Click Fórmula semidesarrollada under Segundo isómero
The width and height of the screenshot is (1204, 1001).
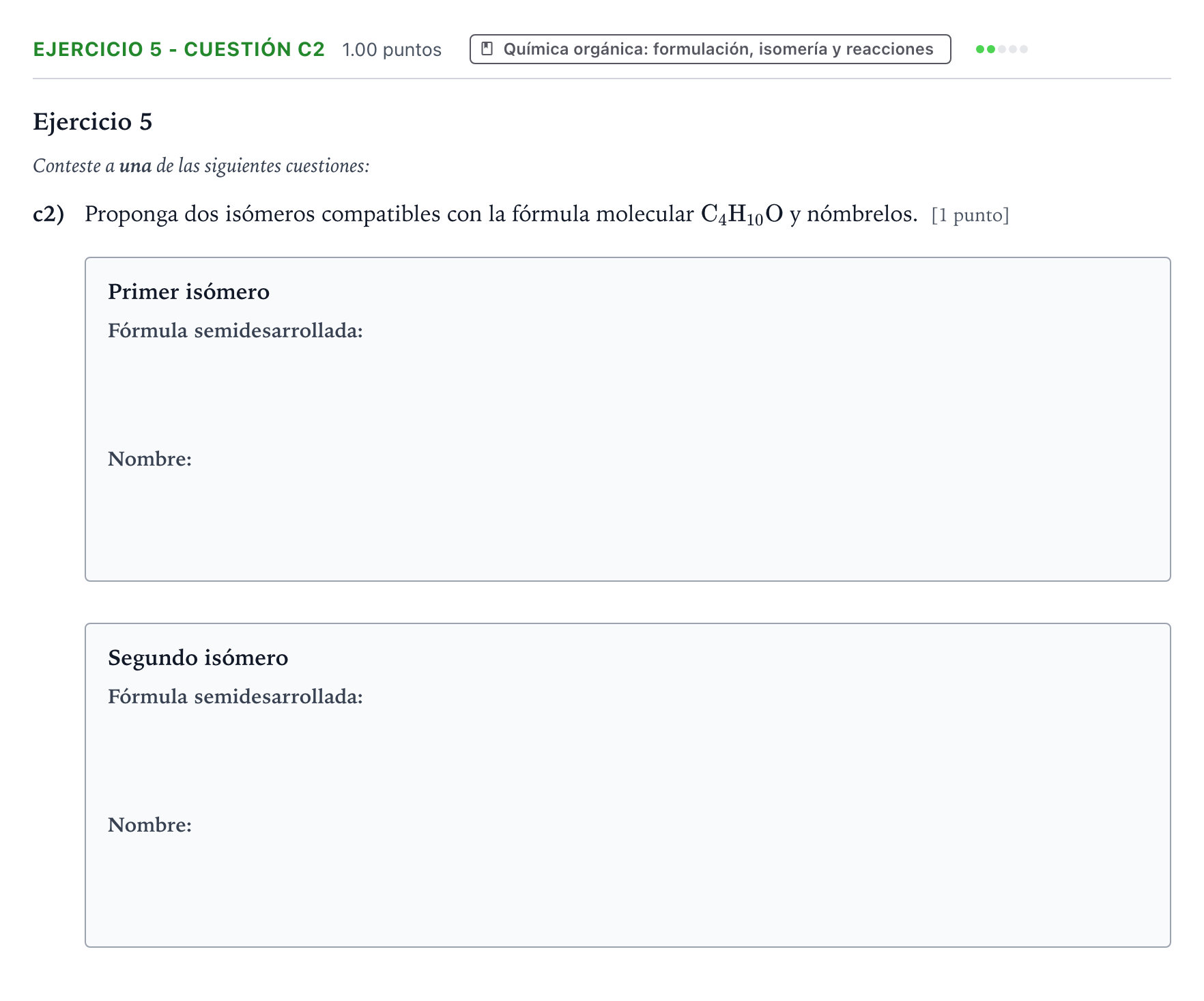pyautogui.click(x=235, y=696)
